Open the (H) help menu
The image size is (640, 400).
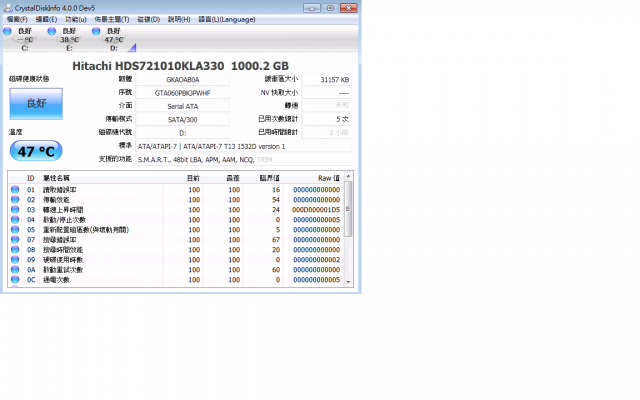pyautogui.click(x=179, y=19)
